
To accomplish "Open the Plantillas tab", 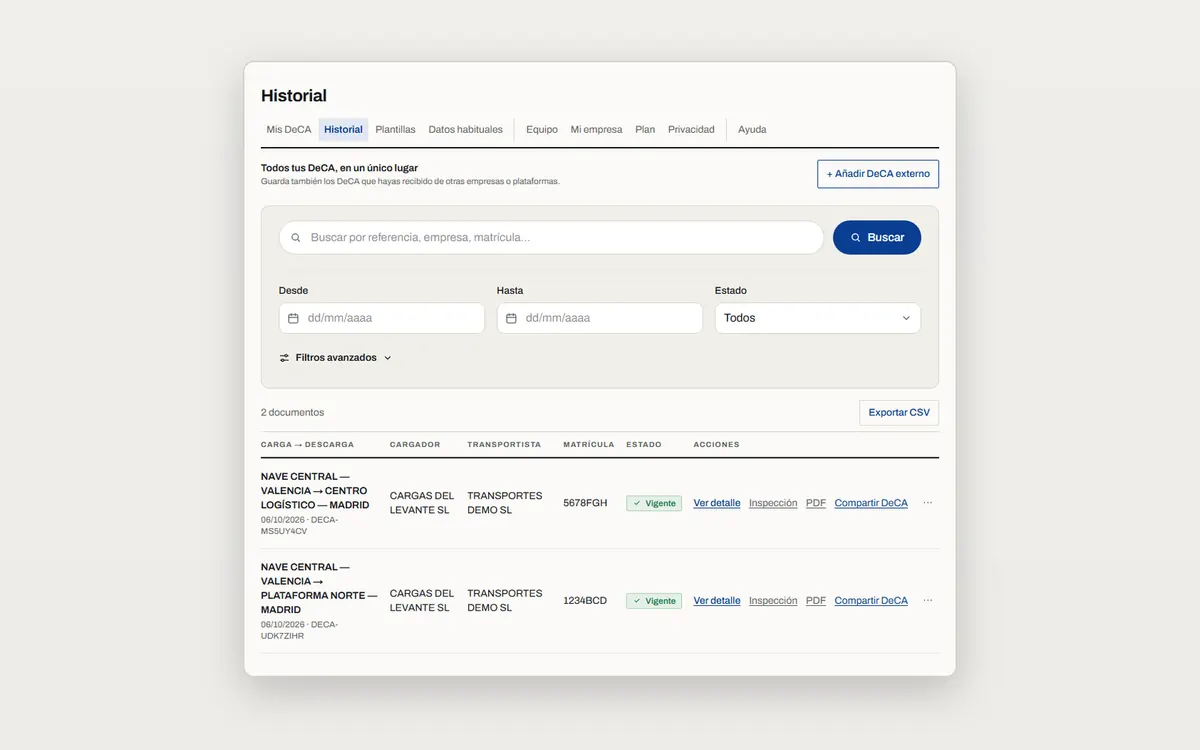I will coord(395,129).
